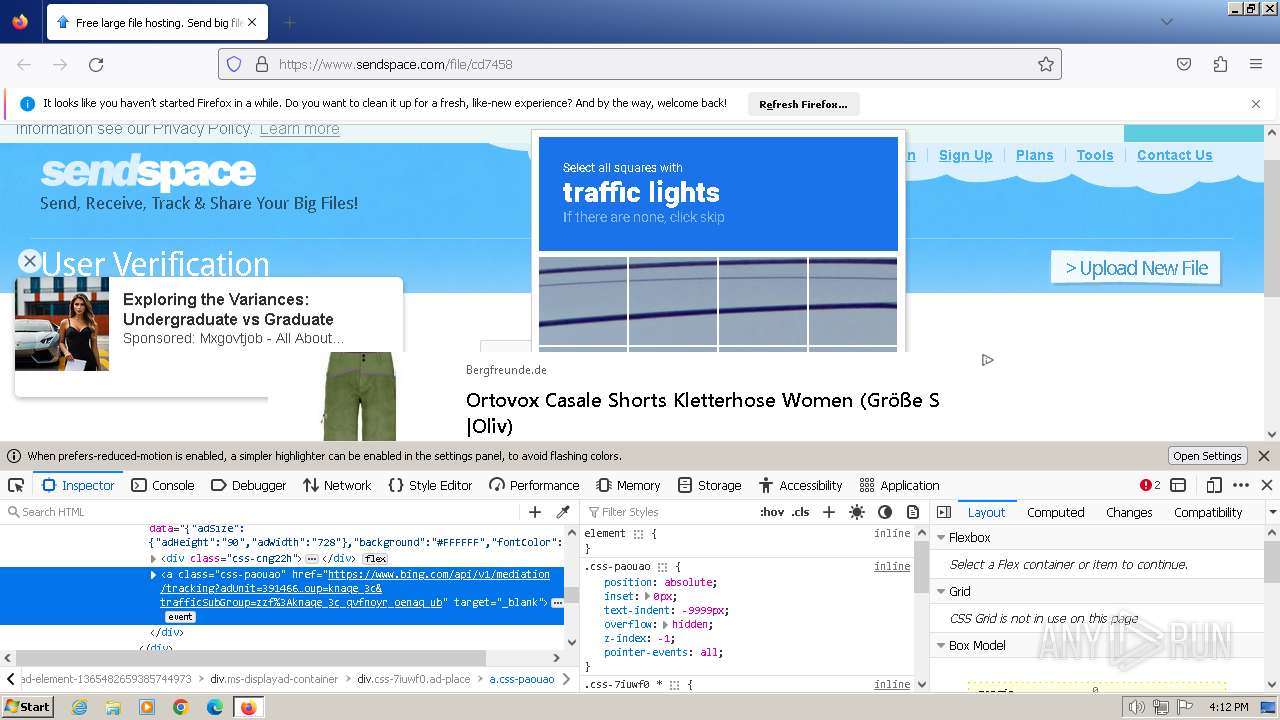
Task: Select the Compatibility sidebar tab
Action: point(1208,512)
